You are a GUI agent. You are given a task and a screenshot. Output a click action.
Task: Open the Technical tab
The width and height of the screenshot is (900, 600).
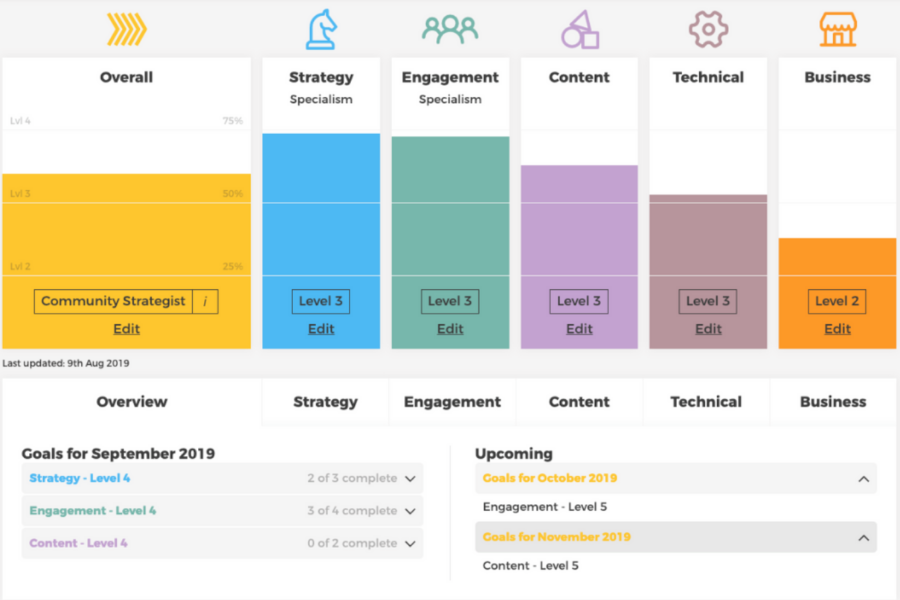click(x=706, y=402)
